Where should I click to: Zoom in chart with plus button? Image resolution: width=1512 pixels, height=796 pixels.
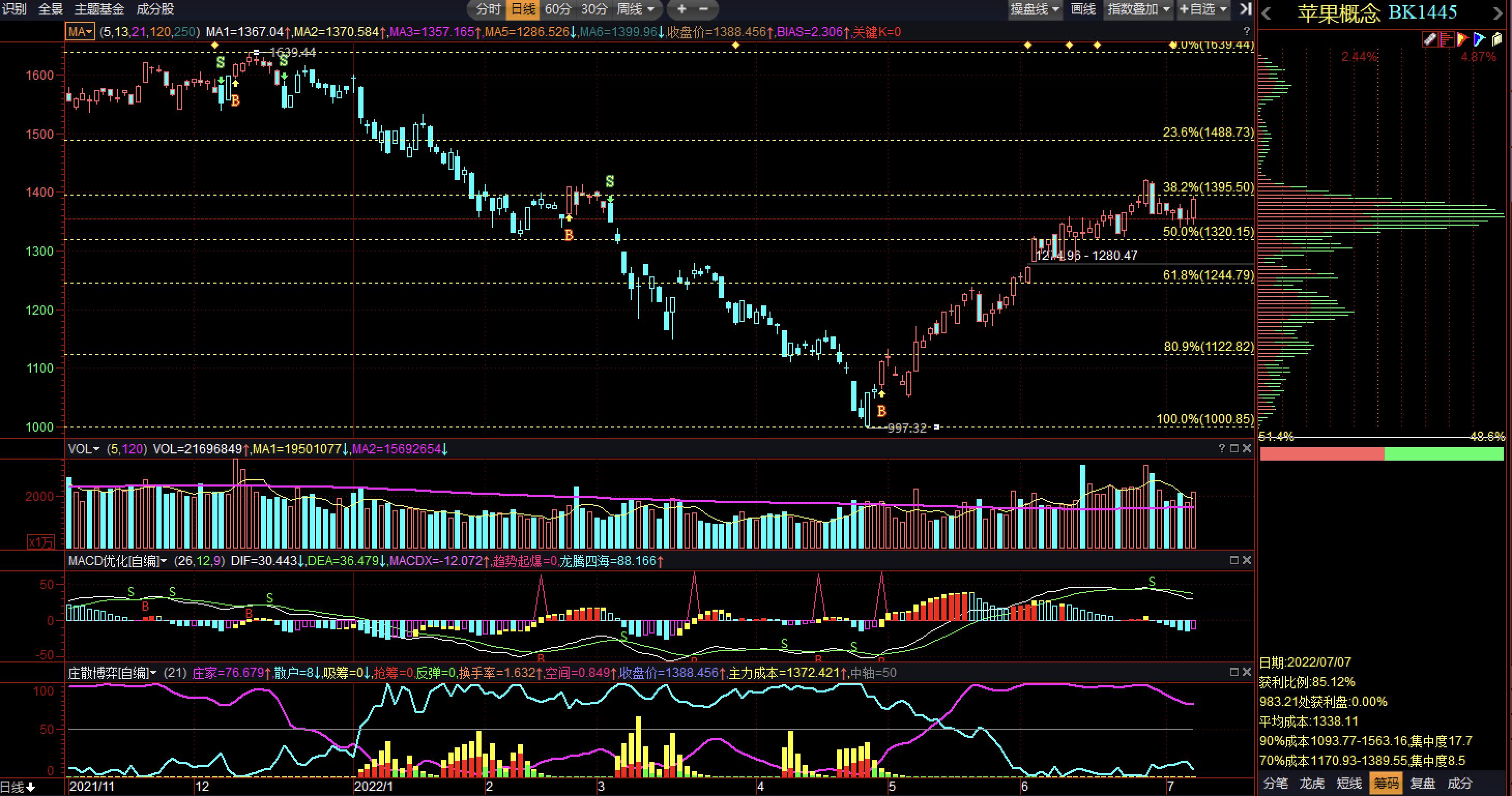point(681,9)
